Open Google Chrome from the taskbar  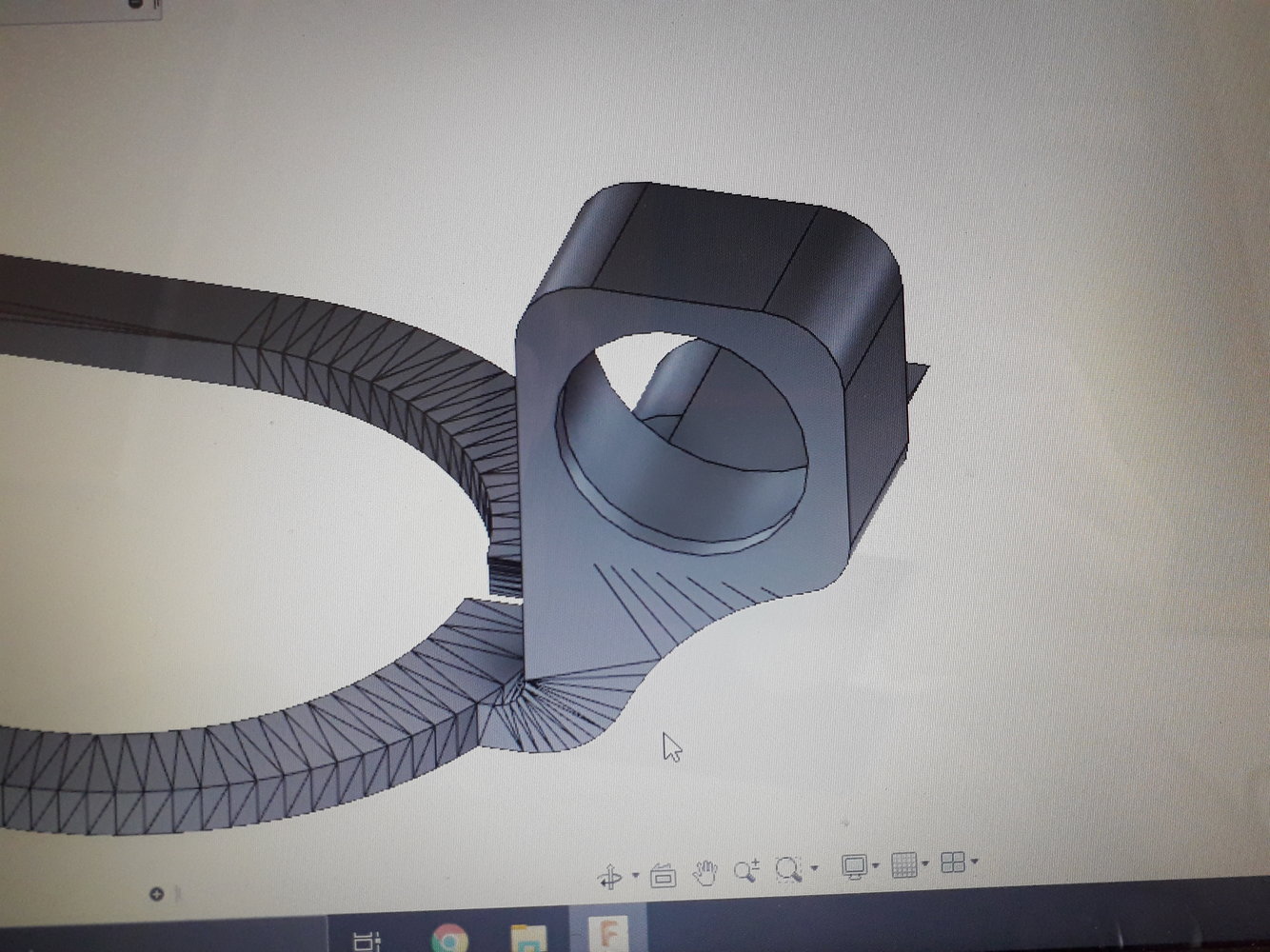(x=448, y=937)
